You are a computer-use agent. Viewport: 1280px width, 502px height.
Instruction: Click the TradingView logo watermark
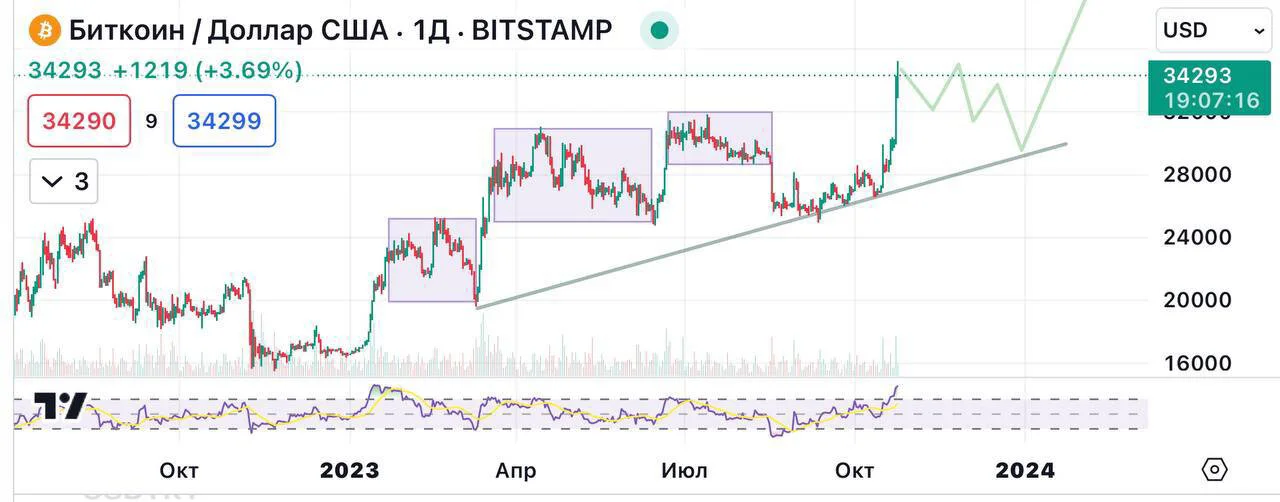(x=60, y=406)
